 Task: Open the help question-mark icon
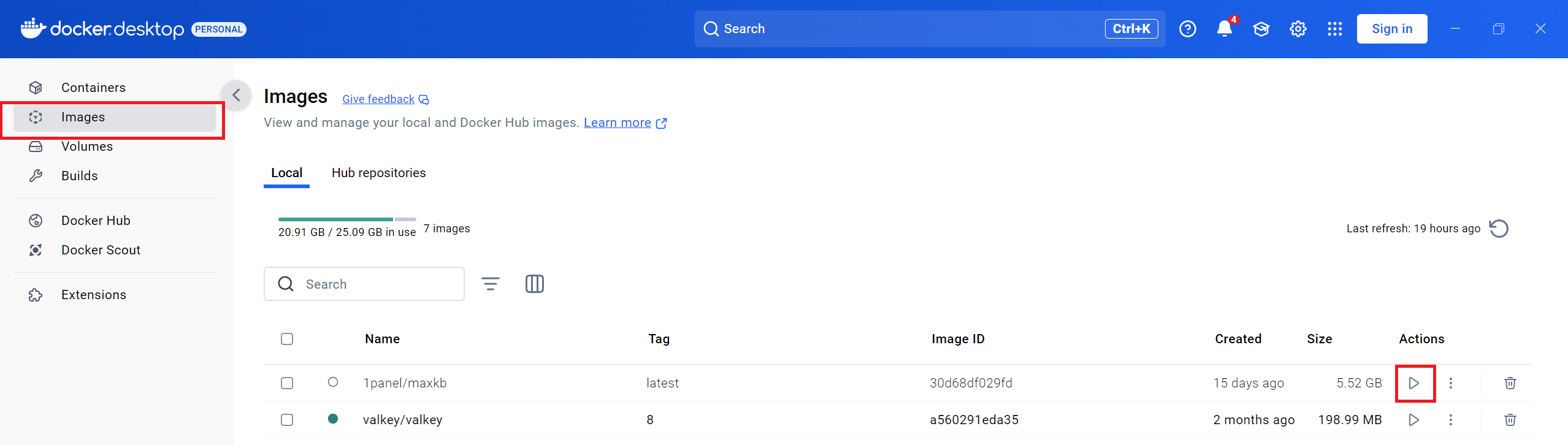point(1188,29)
